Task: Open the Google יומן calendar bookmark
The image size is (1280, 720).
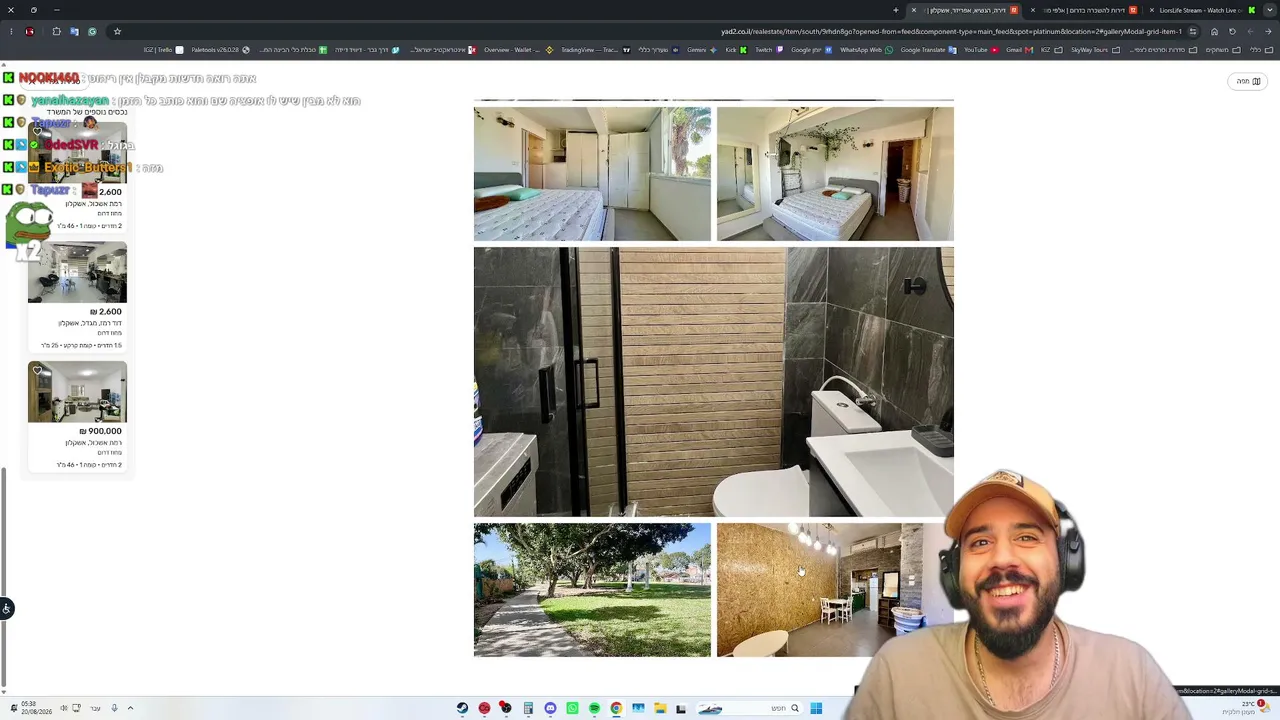Action: point(809,50)
